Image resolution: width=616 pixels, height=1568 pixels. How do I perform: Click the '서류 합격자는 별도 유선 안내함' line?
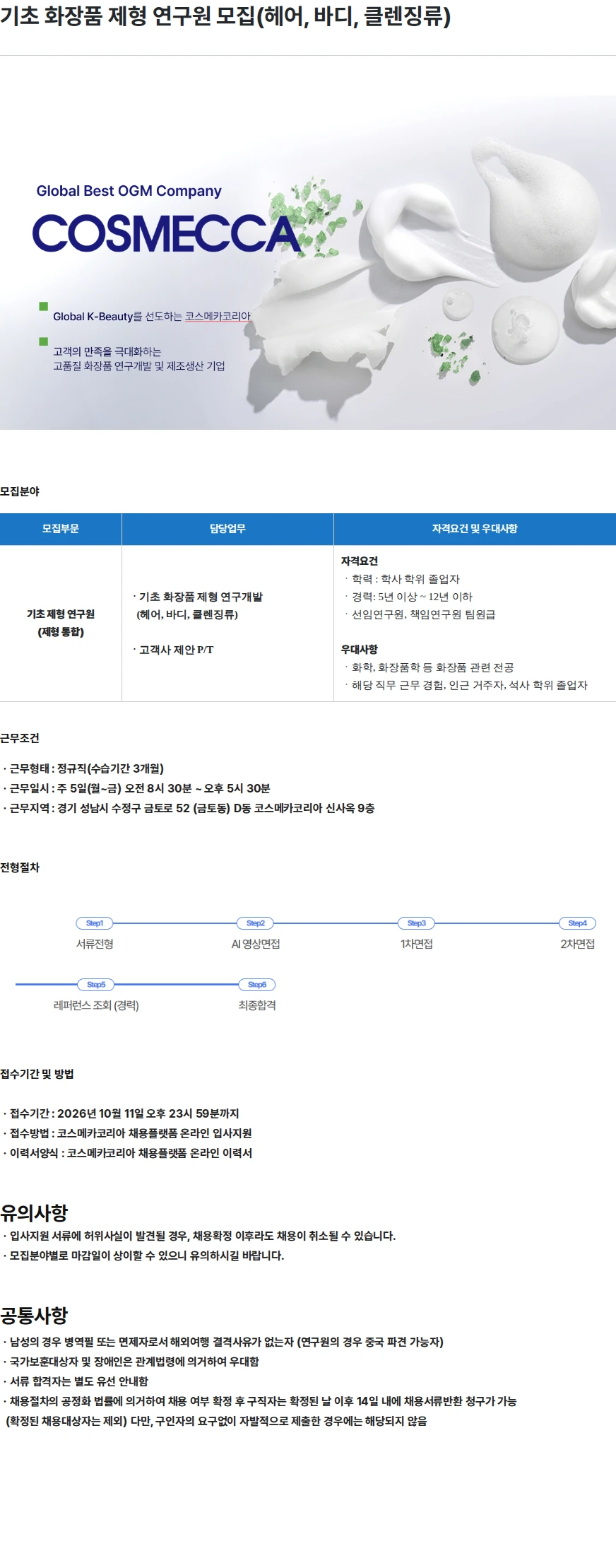pyautogui.click(x=76, y=1381)
